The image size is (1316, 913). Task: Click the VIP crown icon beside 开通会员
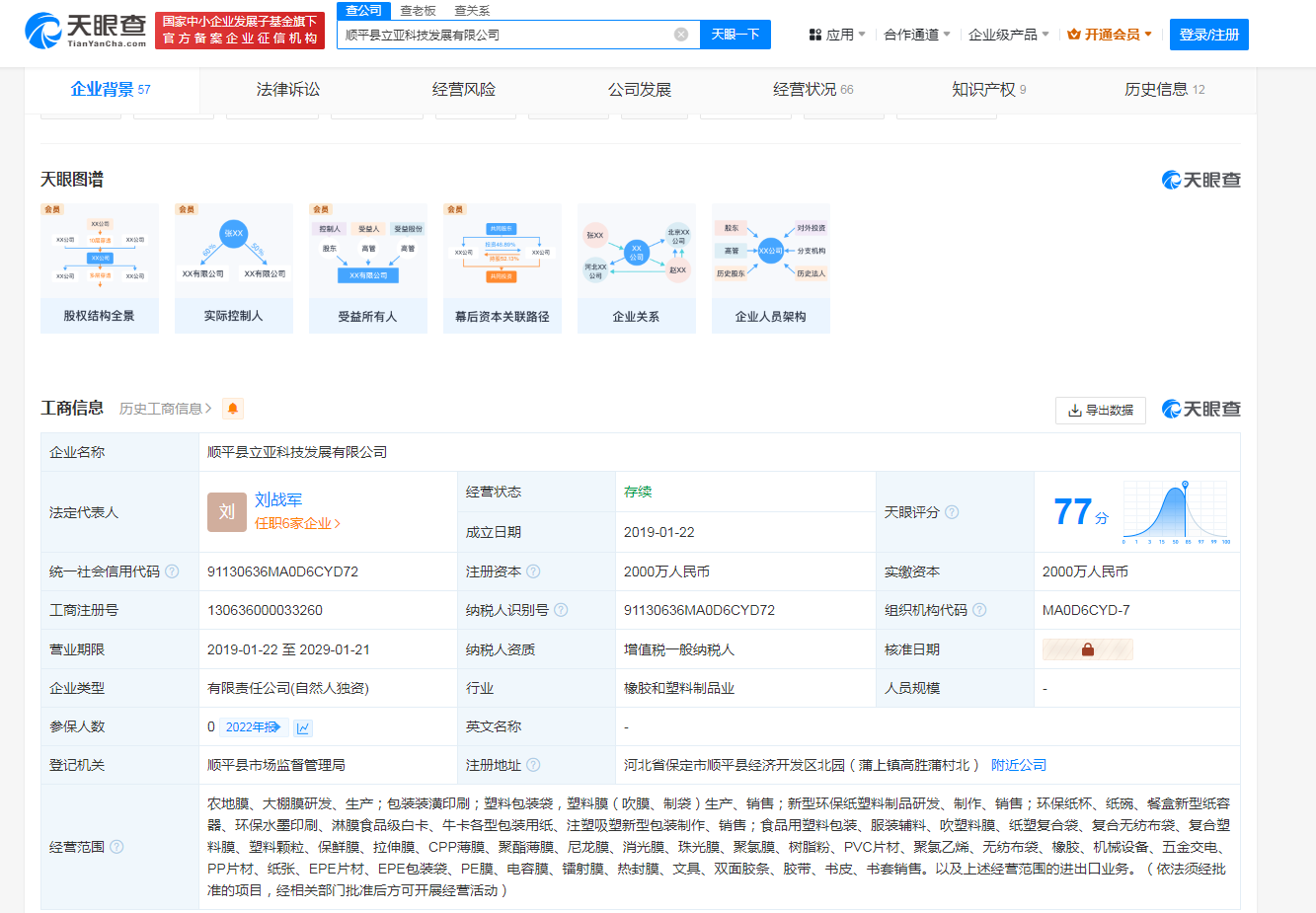(x=1074, y=35)
